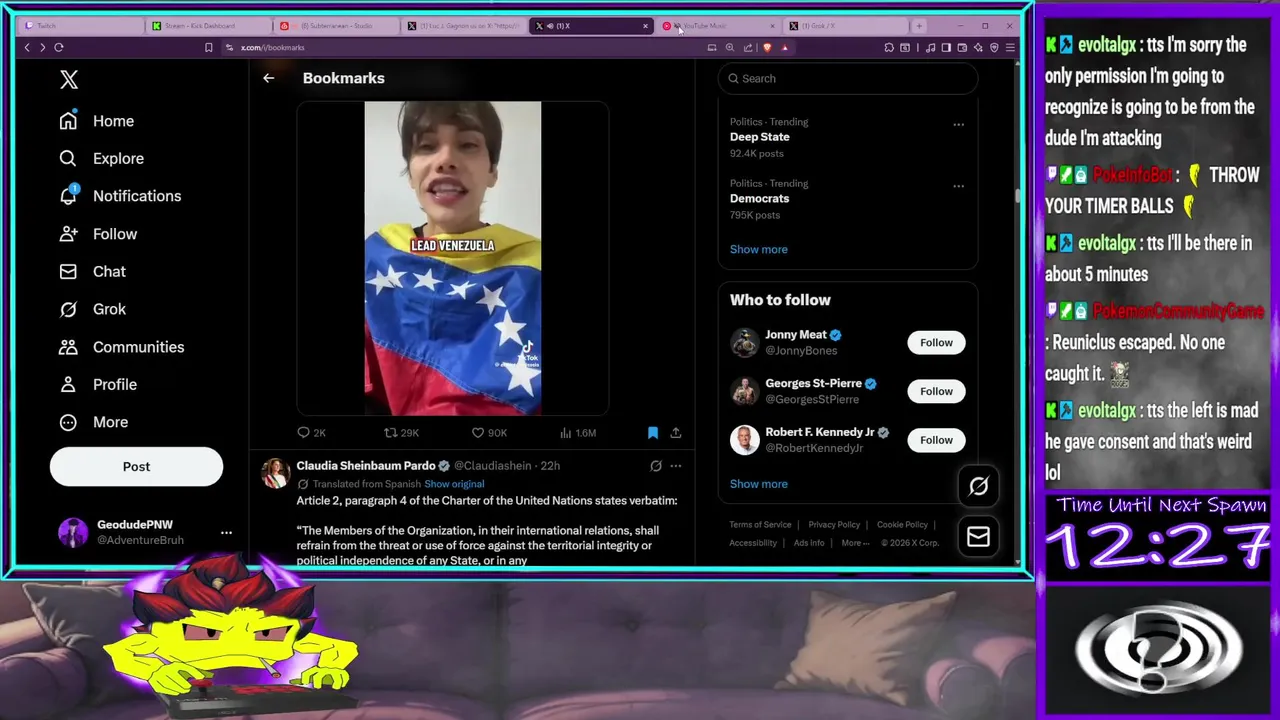This screenshot has width=1280, height=720.
Task: Open Grok actions on Claudia's post
Action: [x=655, y=466]
